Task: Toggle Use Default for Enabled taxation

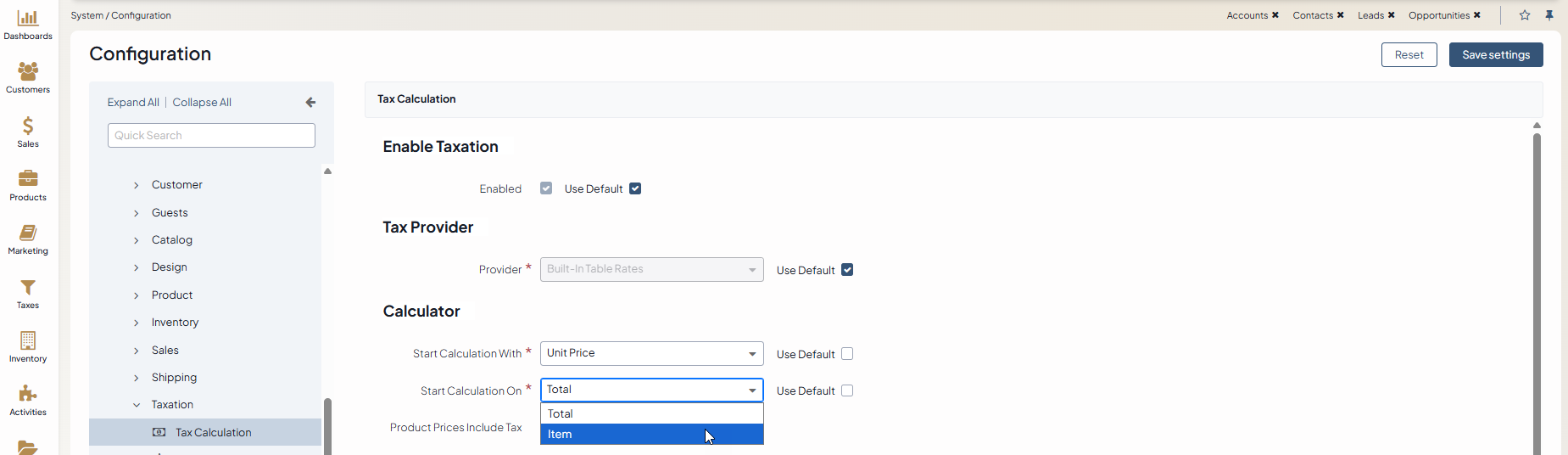Action: (635, 188)
